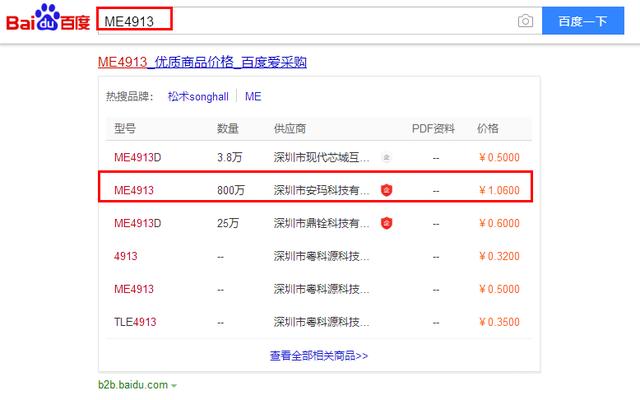Open the 4913 model link
Image resolution: width=640 pixels, height=400 pixels.
(x=126, y=256)
